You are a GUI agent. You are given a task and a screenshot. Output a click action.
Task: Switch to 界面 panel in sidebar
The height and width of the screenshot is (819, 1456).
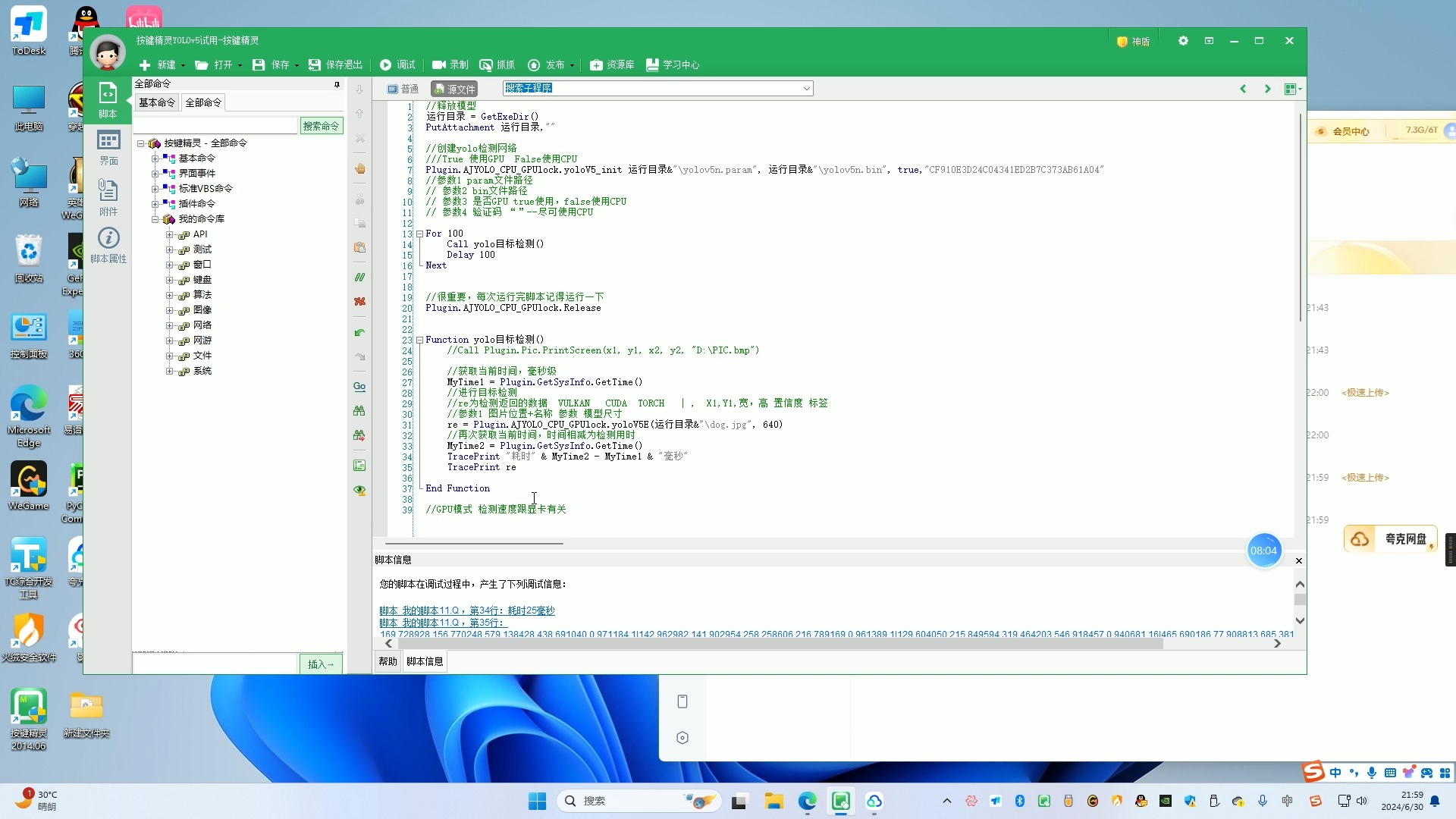(108, 147)
